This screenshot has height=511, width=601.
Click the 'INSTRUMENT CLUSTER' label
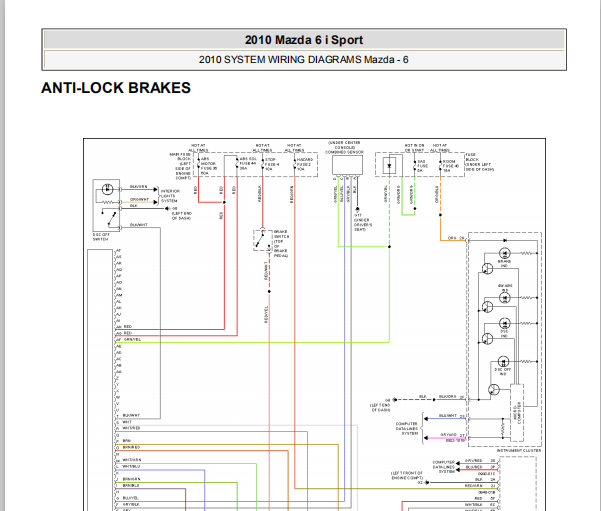pyautogui.click(x=519, y=450)
